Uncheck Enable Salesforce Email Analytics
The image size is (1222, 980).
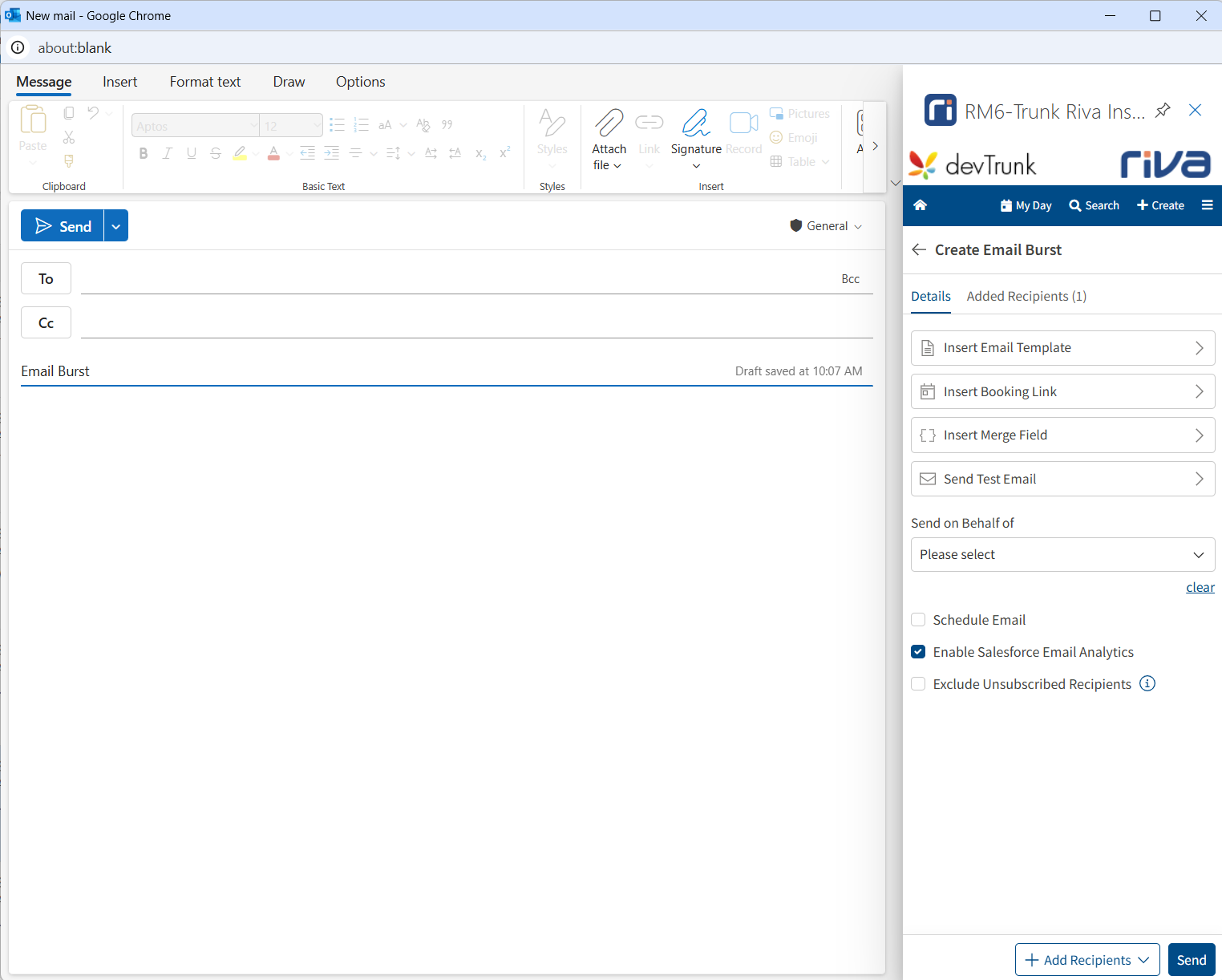[x=919, y=652]
